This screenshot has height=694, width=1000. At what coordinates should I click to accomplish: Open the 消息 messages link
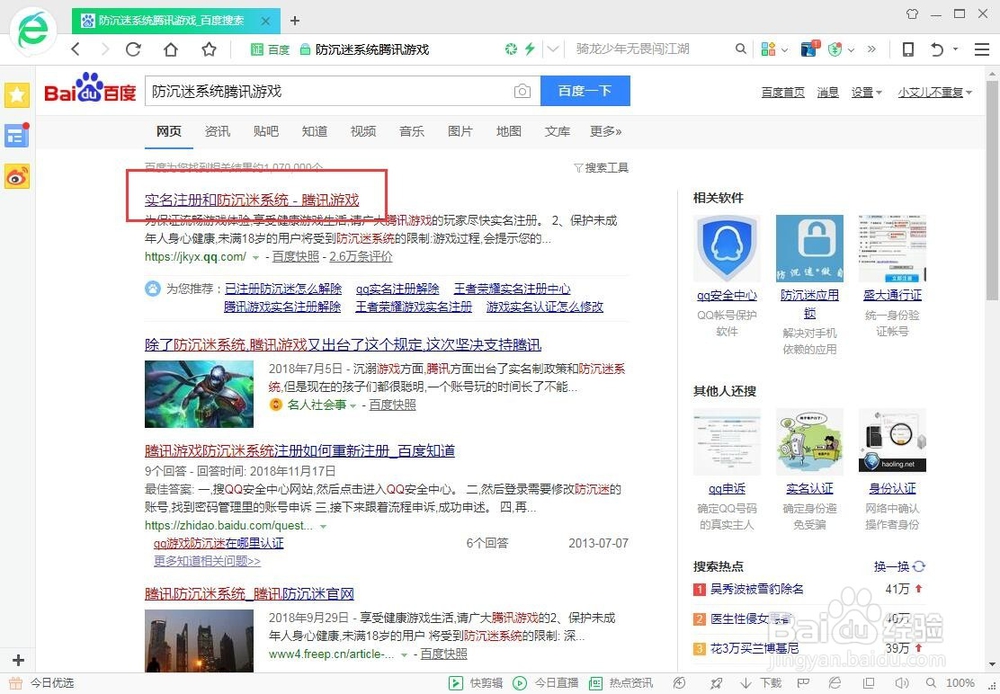[828, 92]
